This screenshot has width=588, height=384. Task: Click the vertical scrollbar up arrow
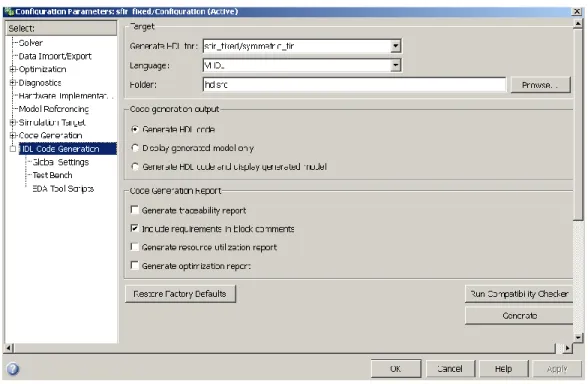[578, 24]
